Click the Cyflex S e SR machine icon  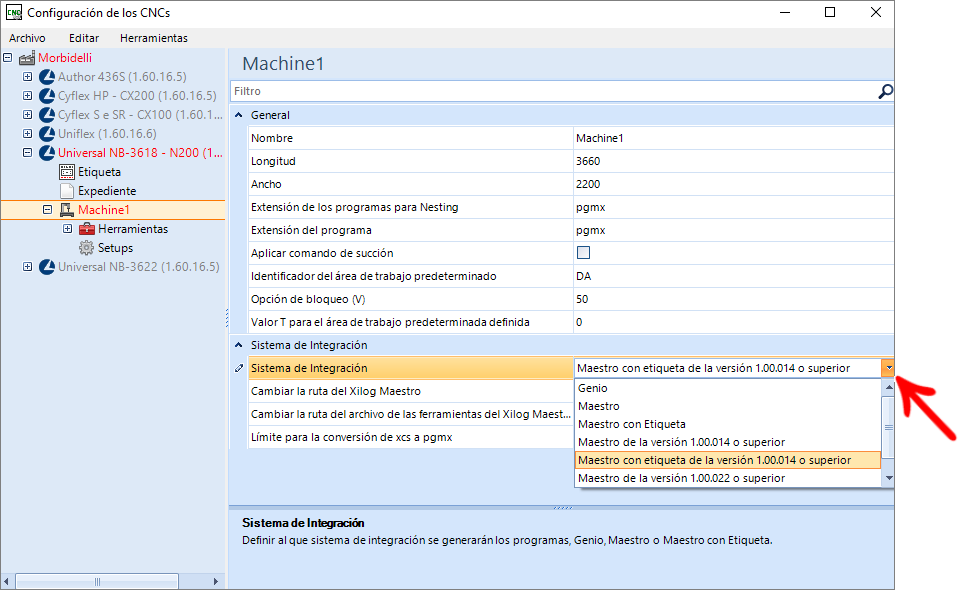pos(47,115)
